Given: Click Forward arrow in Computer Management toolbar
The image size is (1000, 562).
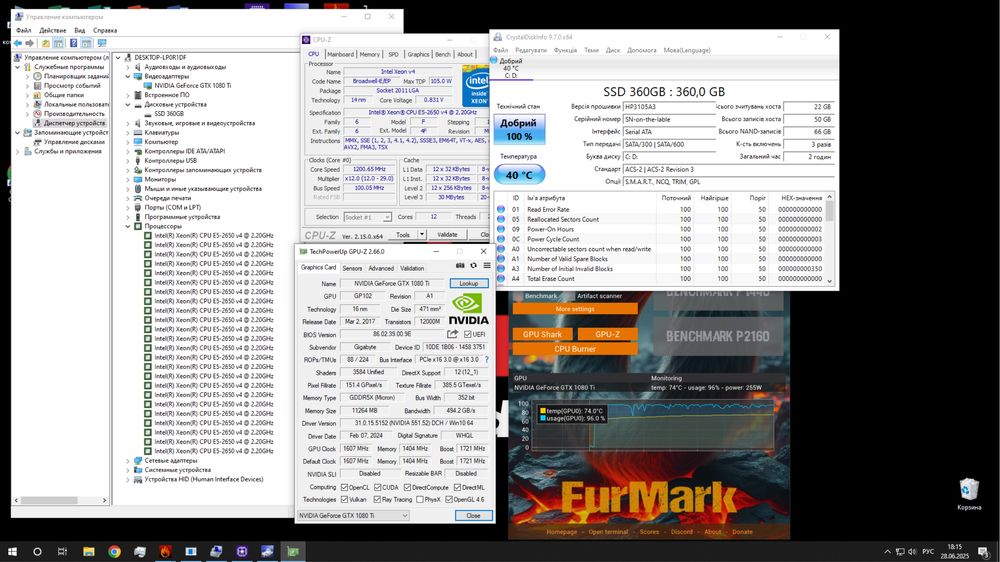Looking at the screenshot, I should click(x=29, y=43).
